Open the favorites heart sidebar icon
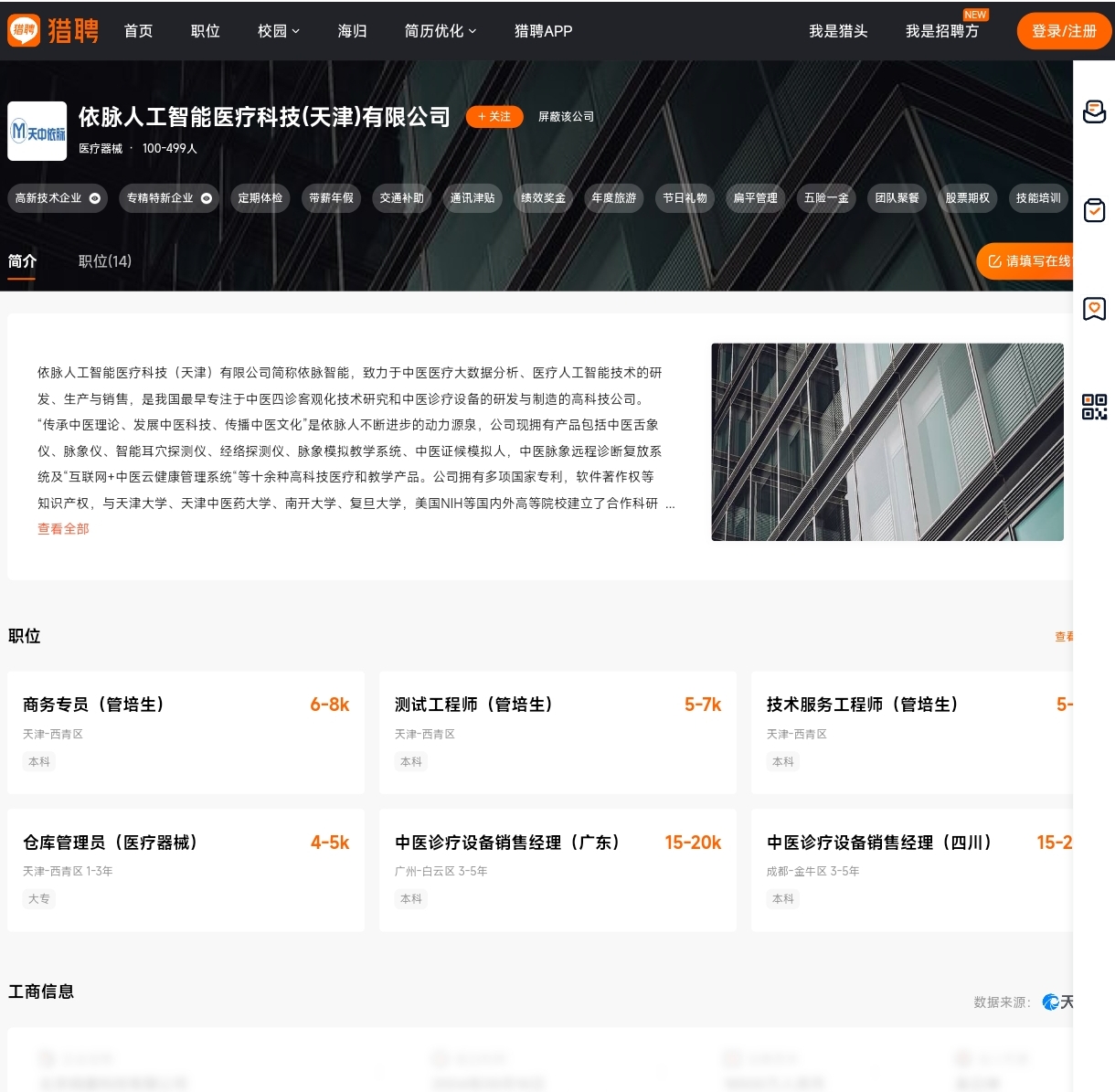The image size is (1115, 1092). (x=1094, y=309)
